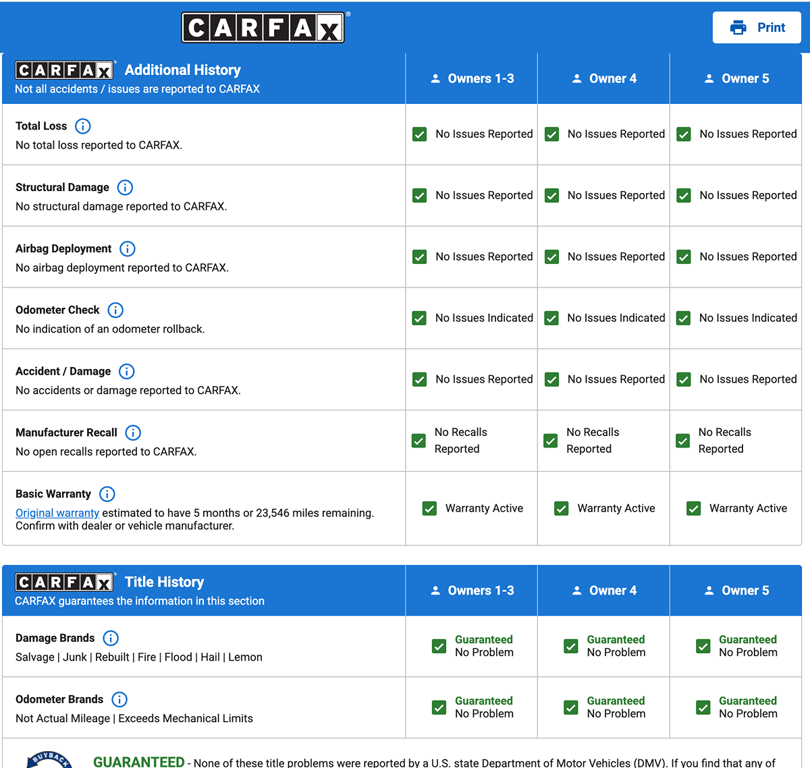The height and width of the screenshot is (768, 810).
Task: Click the CARFAX logo in the top header
Action: point(264,28)
